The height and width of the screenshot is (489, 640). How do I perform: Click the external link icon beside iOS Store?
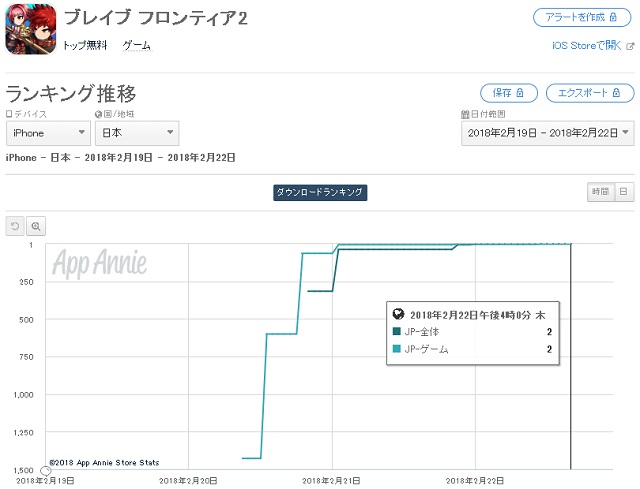click(x=630, y=46)
